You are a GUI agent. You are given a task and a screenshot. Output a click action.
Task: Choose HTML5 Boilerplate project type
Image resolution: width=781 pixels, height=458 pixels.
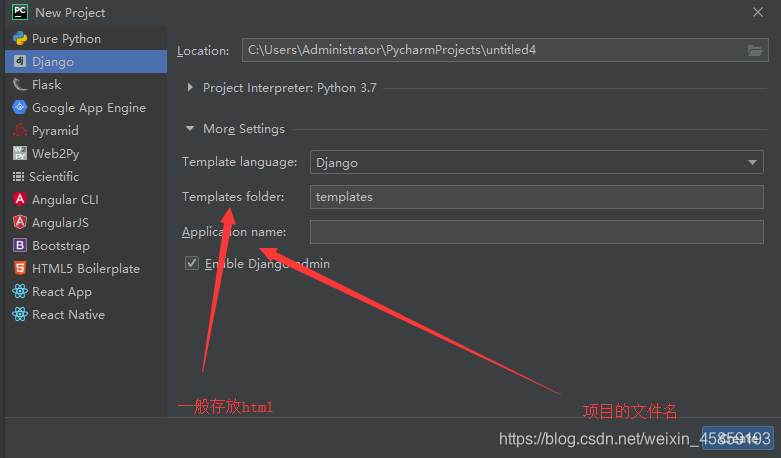tap(86, 268)
